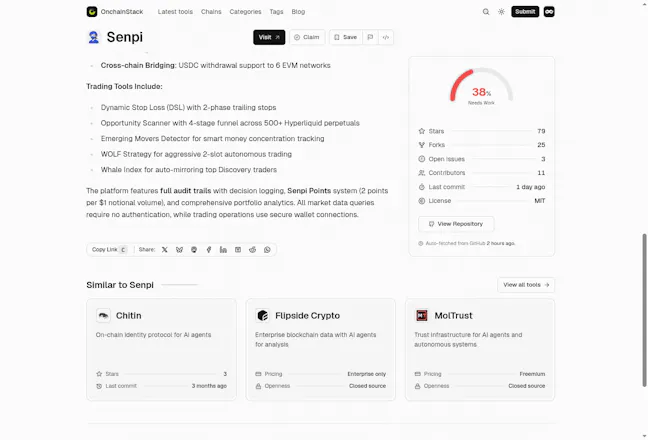Screen dimensions: 648x440
Task: Share on Mastodon icon
Action: point(194,250)
